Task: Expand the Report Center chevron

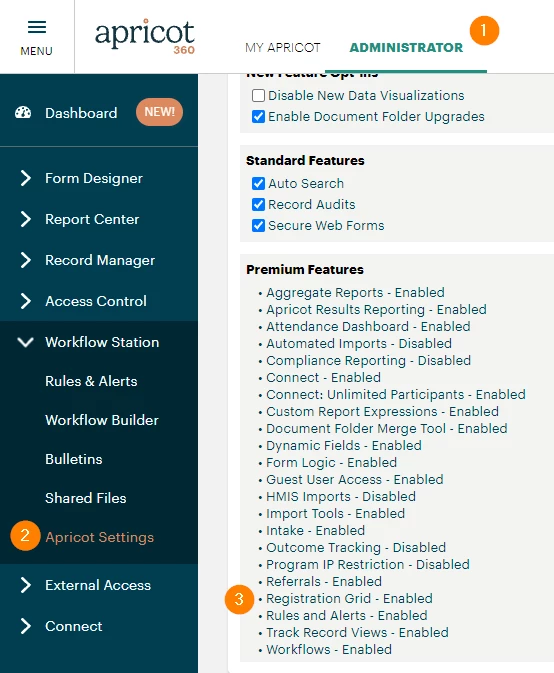Action: point(26,219)
